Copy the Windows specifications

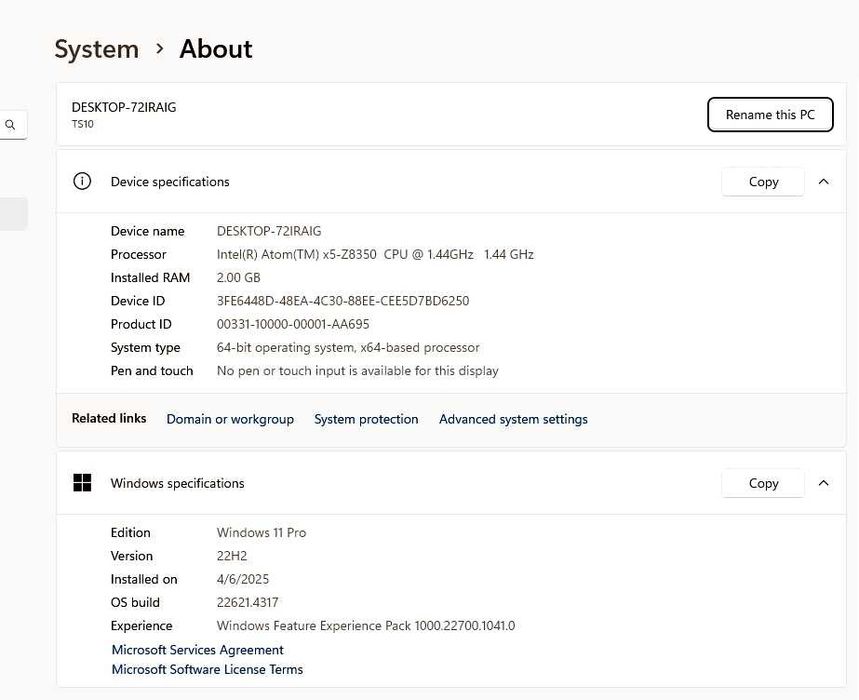763,483
